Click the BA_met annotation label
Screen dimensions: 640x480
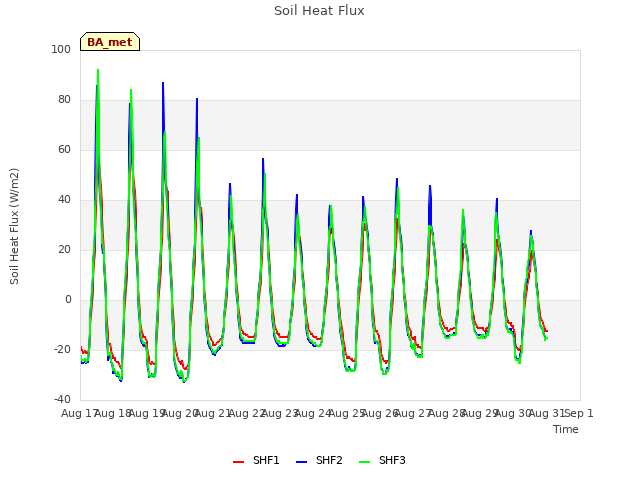click(x=110, y=42)
